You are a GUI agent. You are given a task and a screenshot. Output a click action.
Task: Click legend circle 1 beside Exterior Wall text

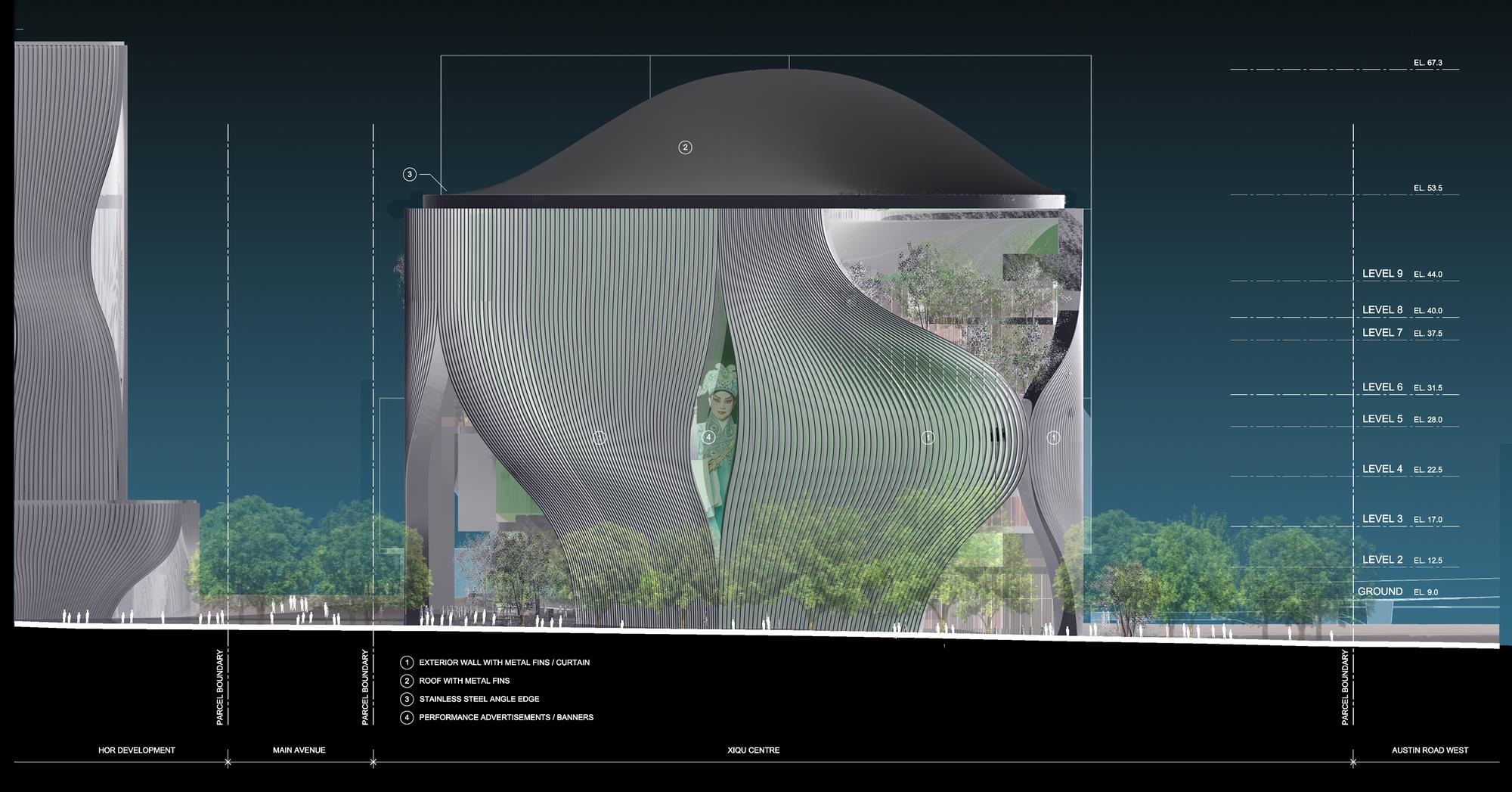coord(407,663)
